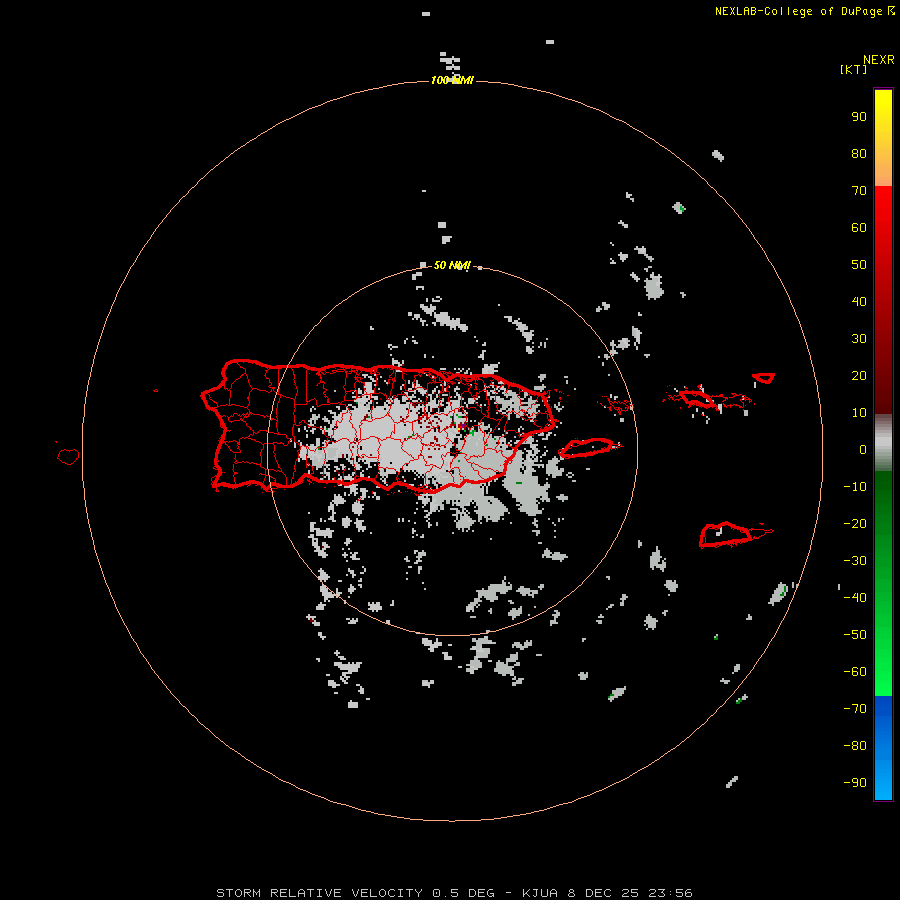
Task: Pick the yellow top segment of color bar
Action: 883,138
